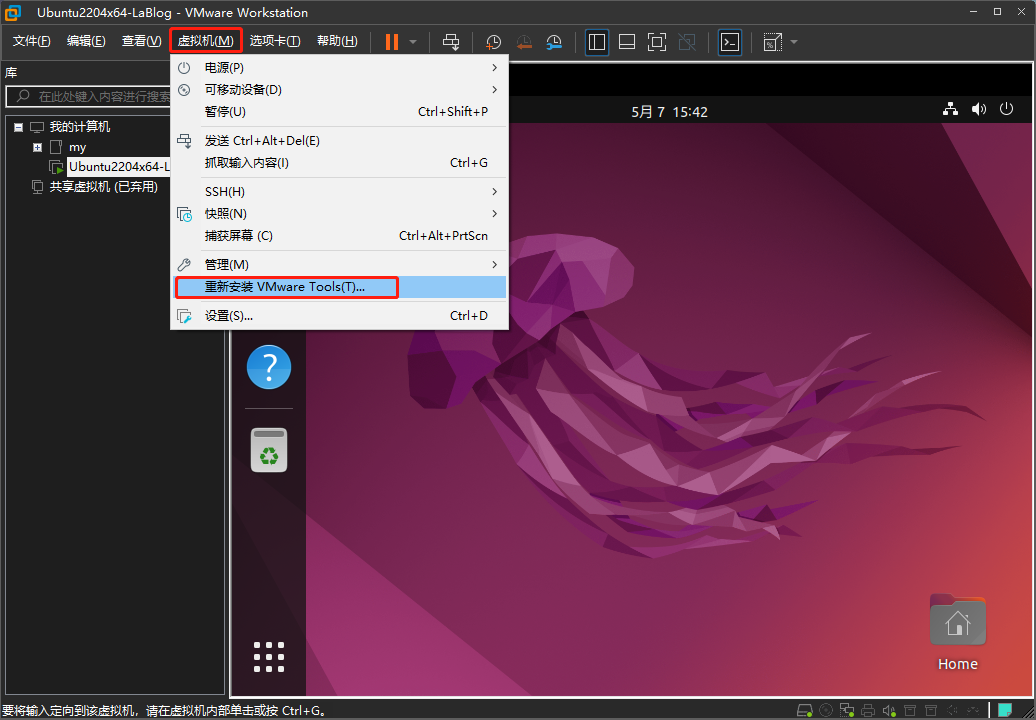
Task: Click the library search input field
Action: click(89, 96)
